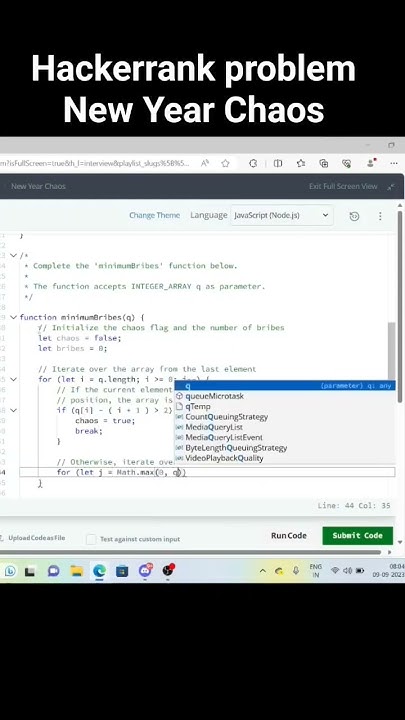
Task: Click in the line 44 Math.max code
Action: [x=121, y=472]
